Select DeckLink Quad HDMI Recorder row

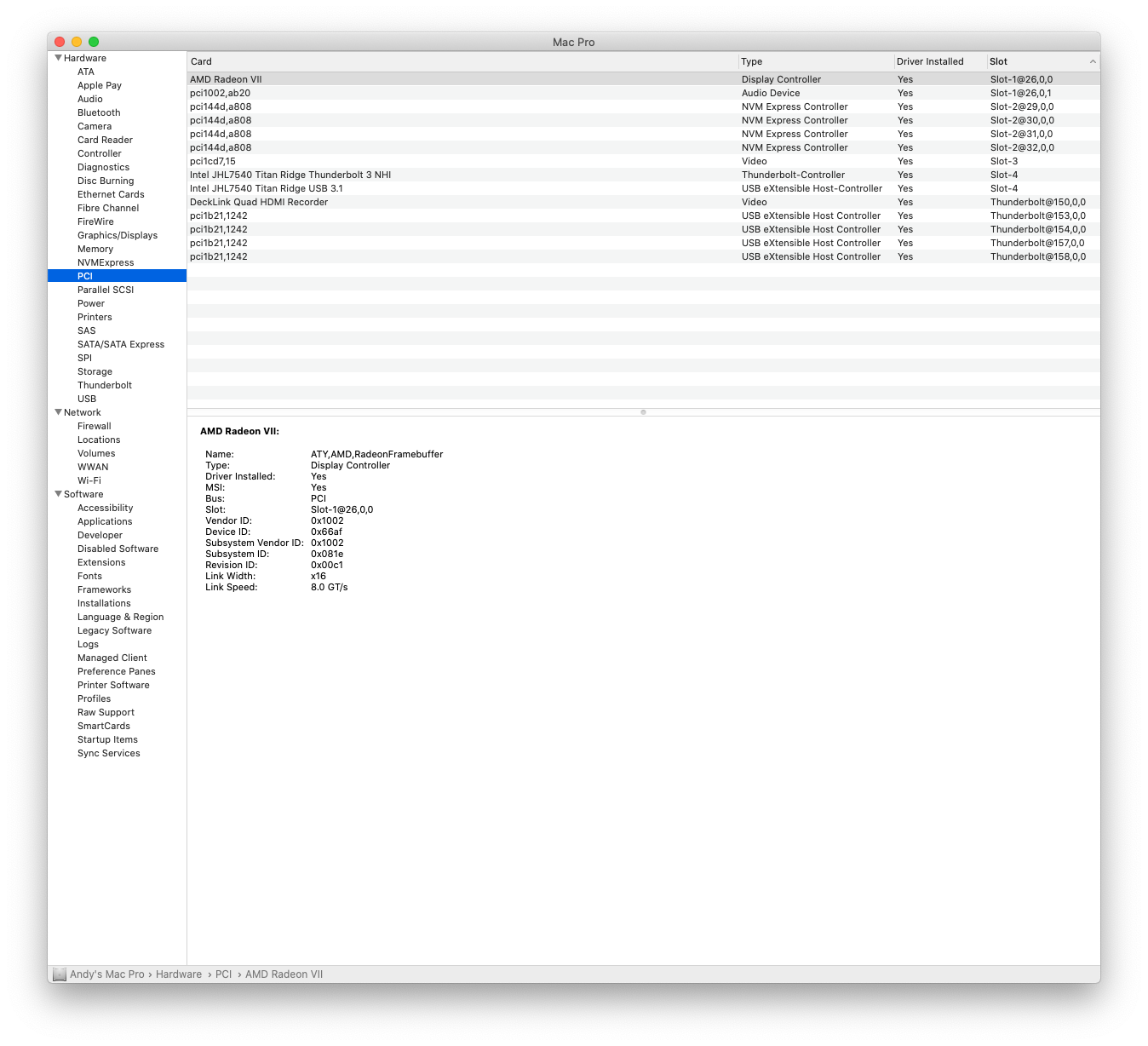click(x=644, y=202)
